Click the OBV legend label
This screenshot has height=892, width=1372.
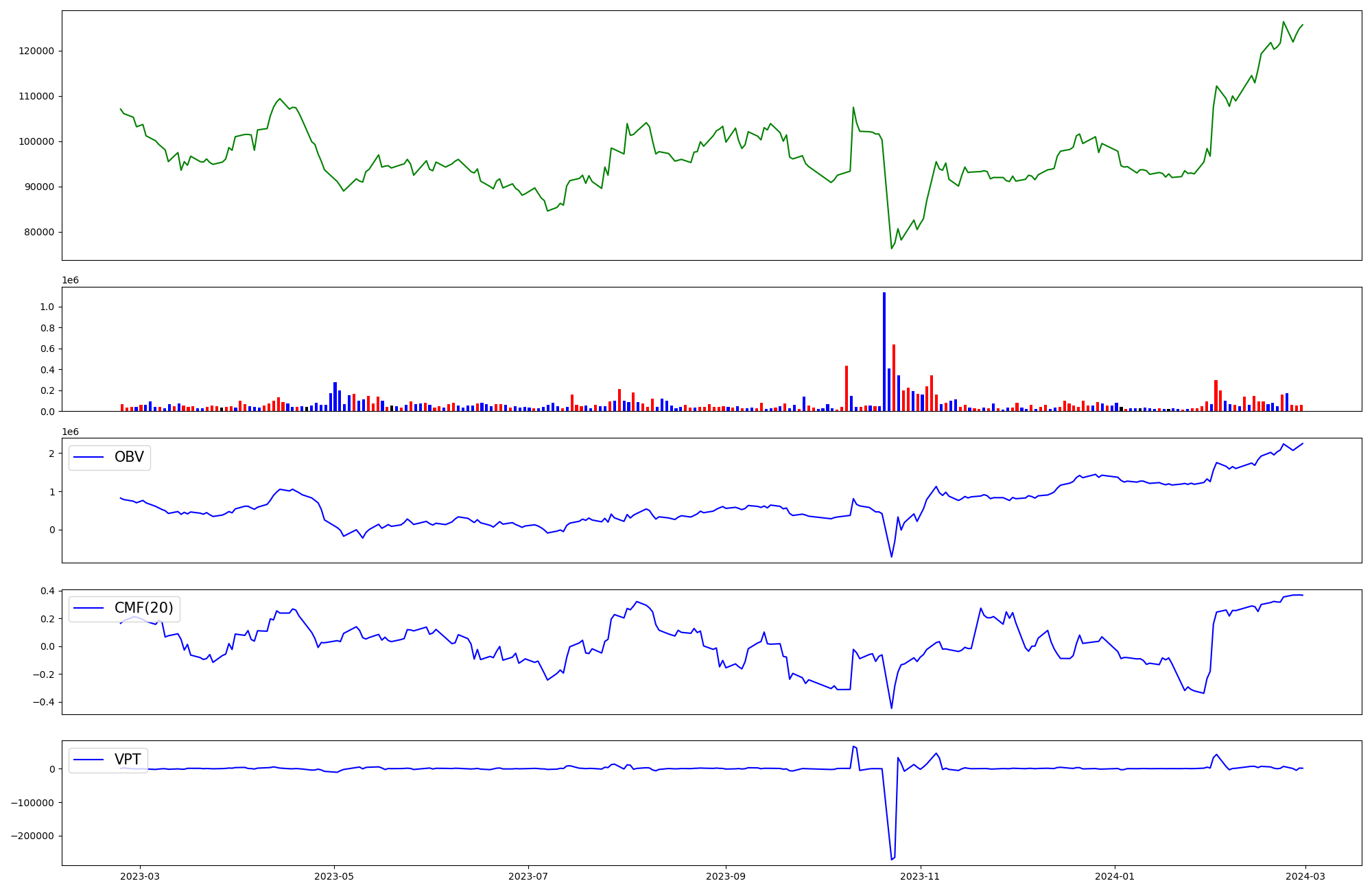[129, 457]
